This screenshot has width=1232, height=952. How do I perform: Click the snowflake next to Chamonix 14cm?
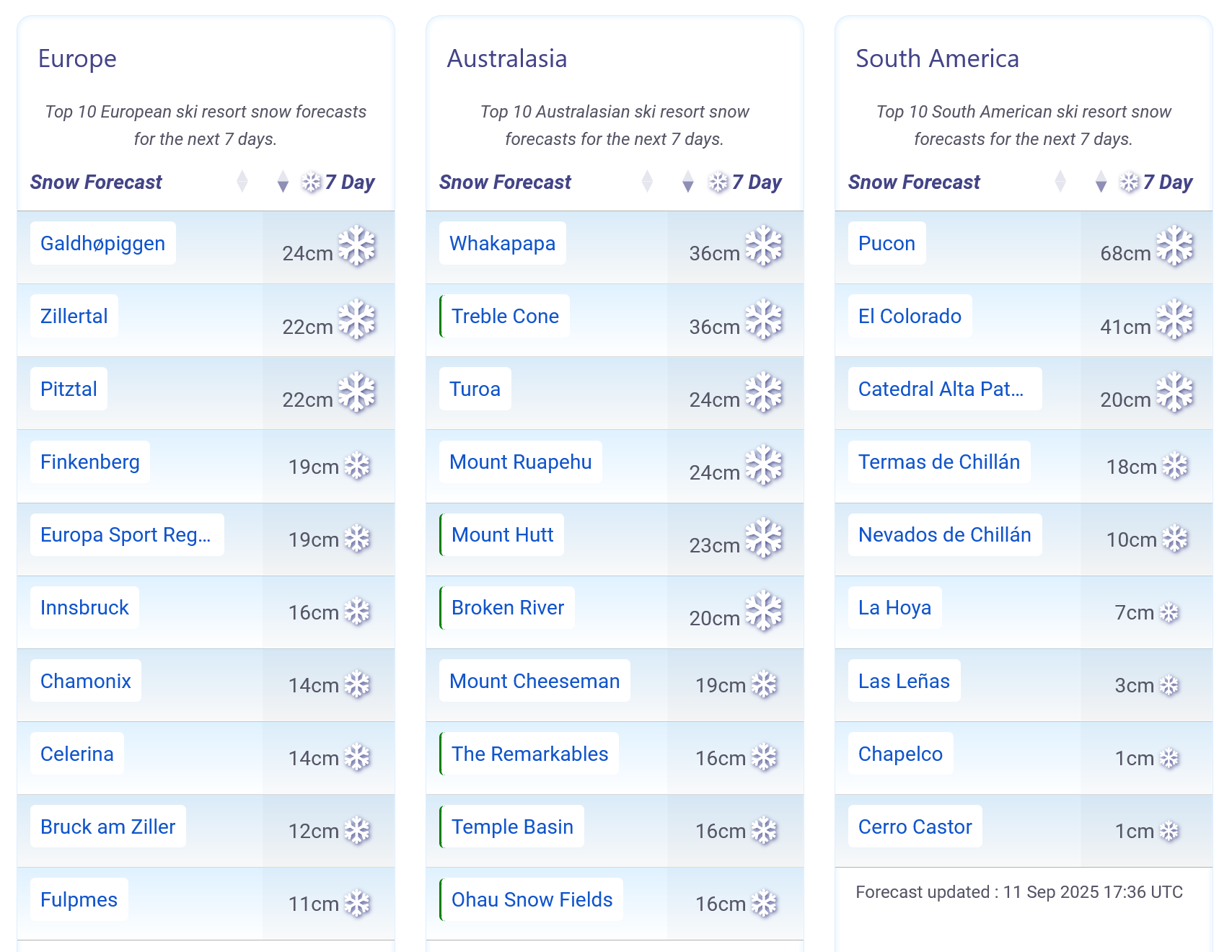click(357, 684)
